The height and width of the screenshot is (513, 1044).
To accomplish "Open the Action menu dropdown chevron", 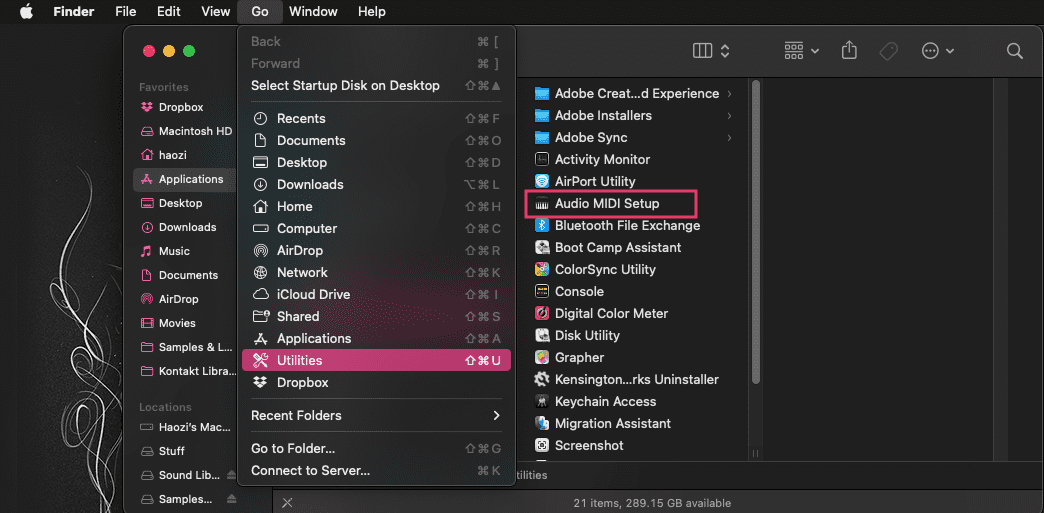I will pyautogui.click(x=950, y=51).
